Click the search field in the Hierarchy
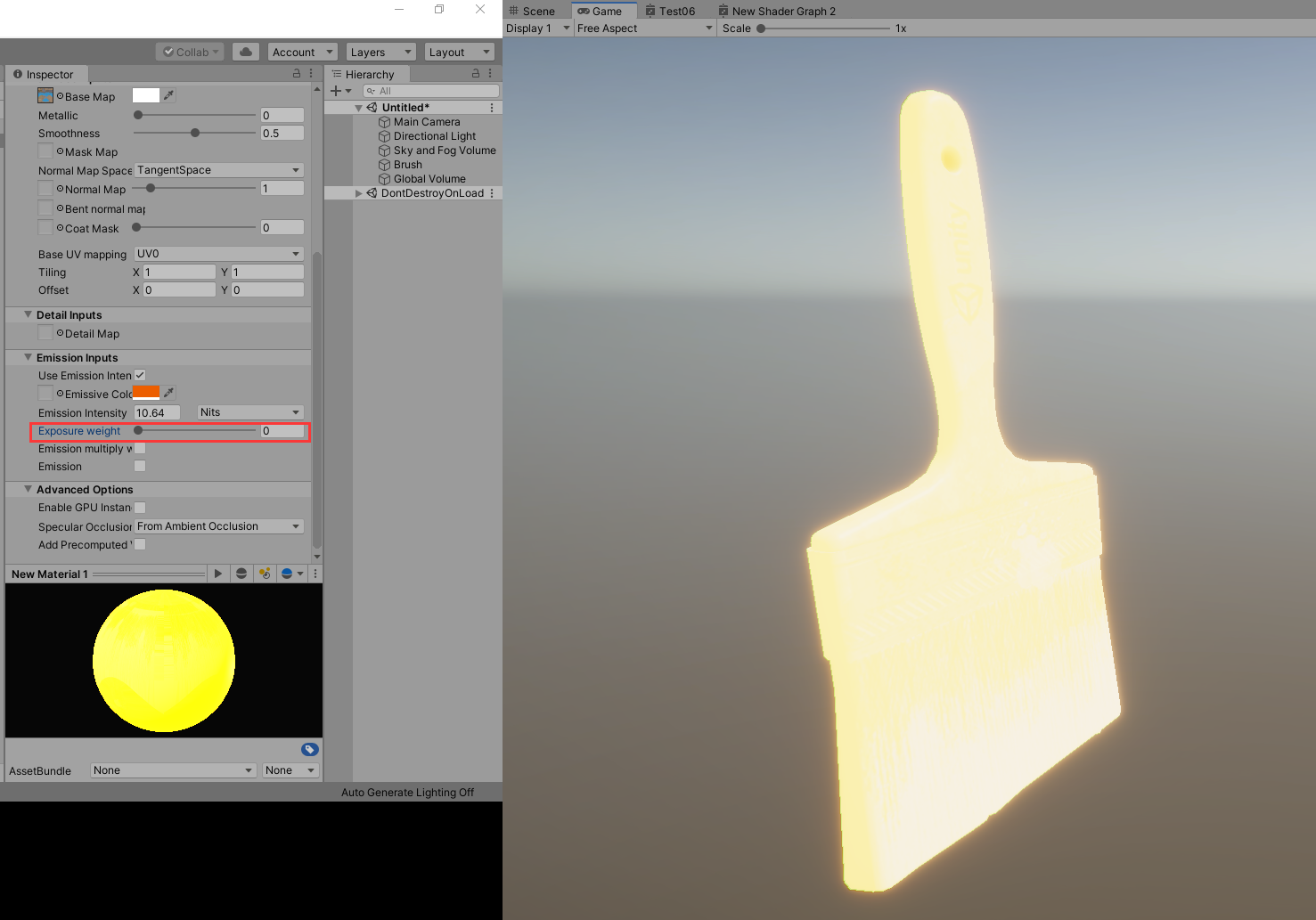The width and height of the screenshot is (1316, 920). [x=431, y=90]
